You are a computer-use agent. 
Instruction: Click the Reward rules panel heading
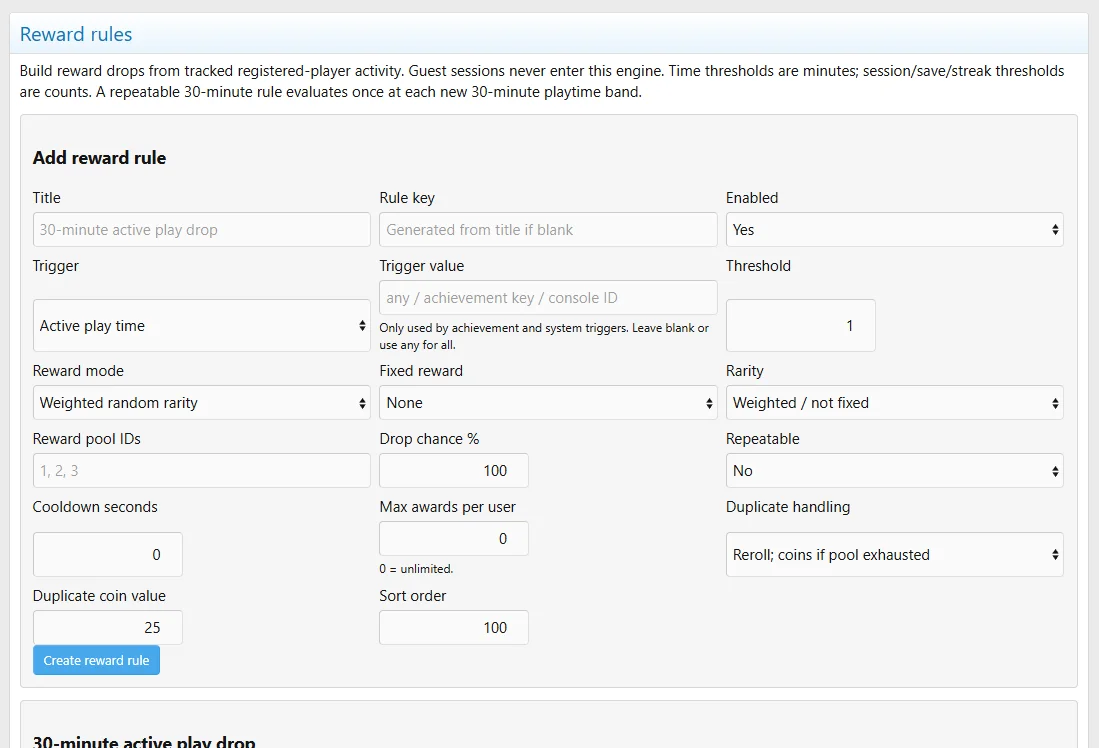[76, 34]
